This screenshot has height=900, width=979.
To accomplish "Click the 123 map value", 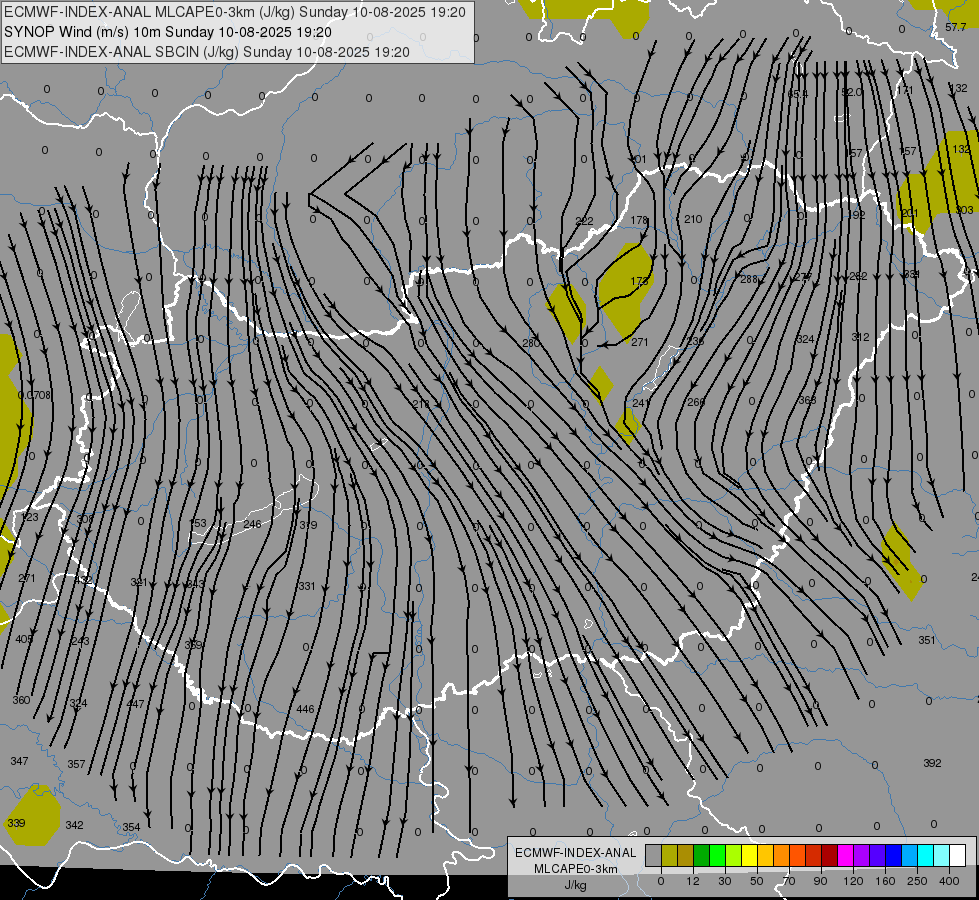I will (29, 517).
